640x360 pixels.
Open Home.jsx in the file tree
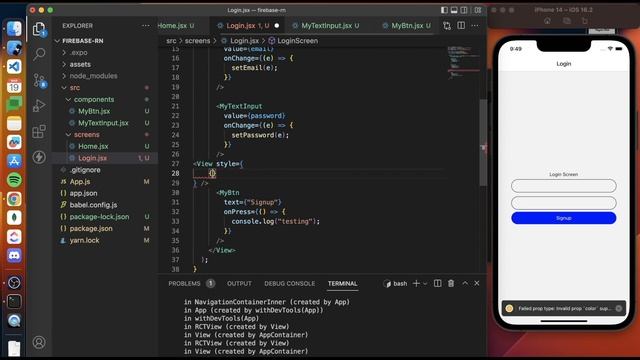tap(93, 146)
